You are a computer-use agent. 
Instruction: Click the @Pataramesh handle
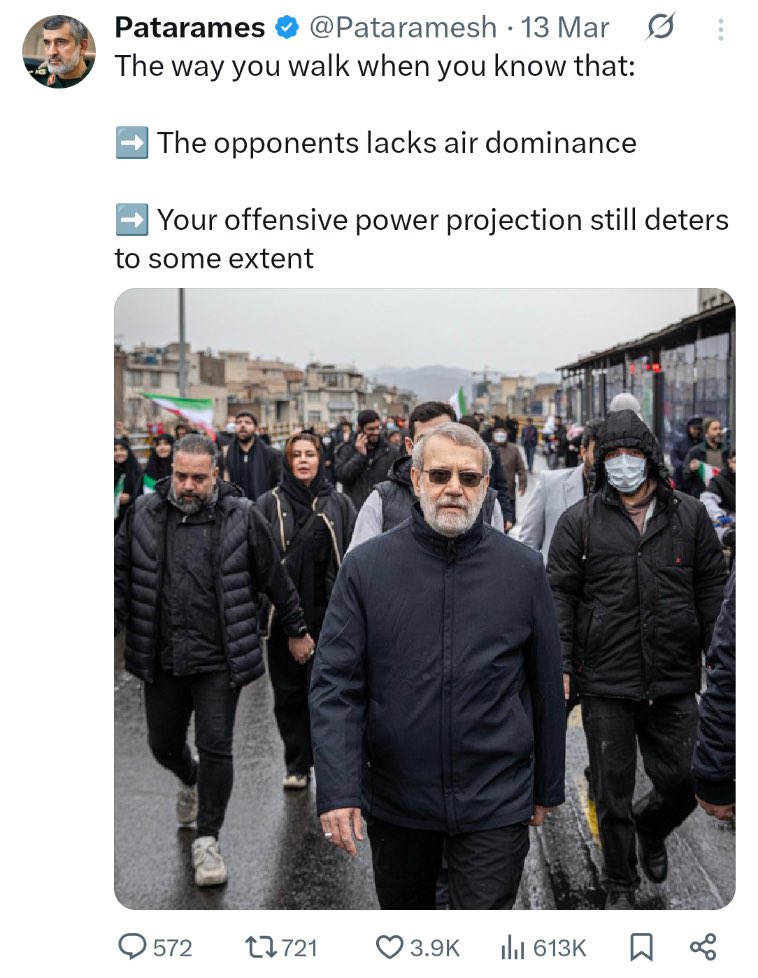pos(403,28)
